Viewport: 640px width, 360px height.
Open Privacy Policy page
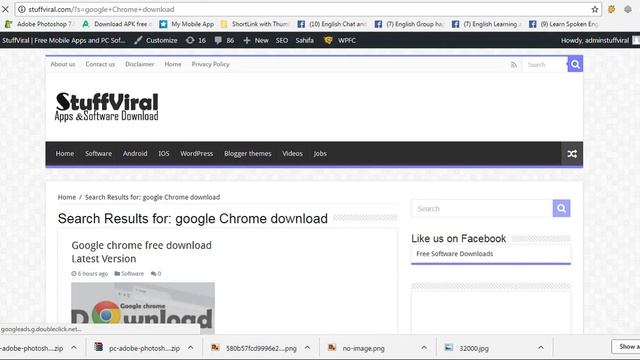[211, 64]
